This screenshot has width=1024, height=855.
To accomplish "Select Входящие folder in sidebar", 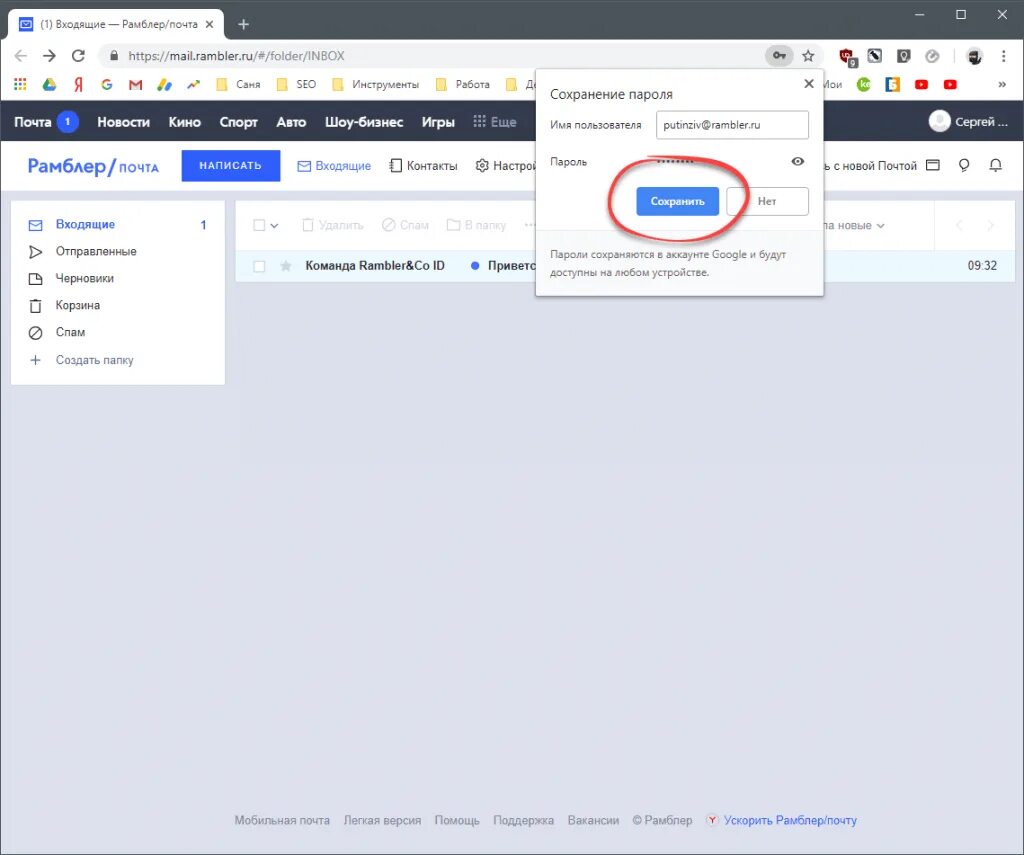I will [118, 225].
